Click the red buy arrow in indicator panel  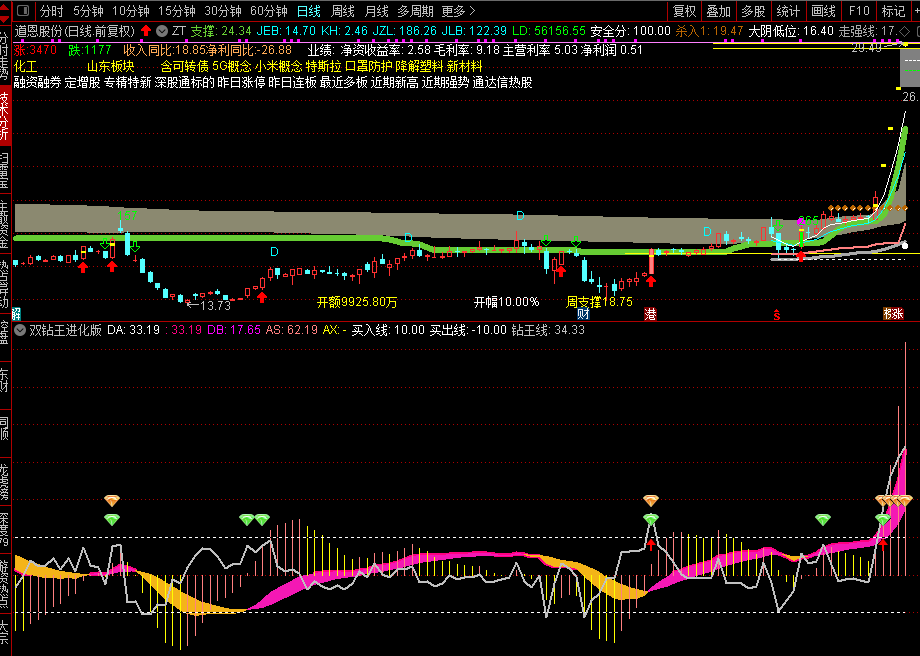[x=650, y=545]
